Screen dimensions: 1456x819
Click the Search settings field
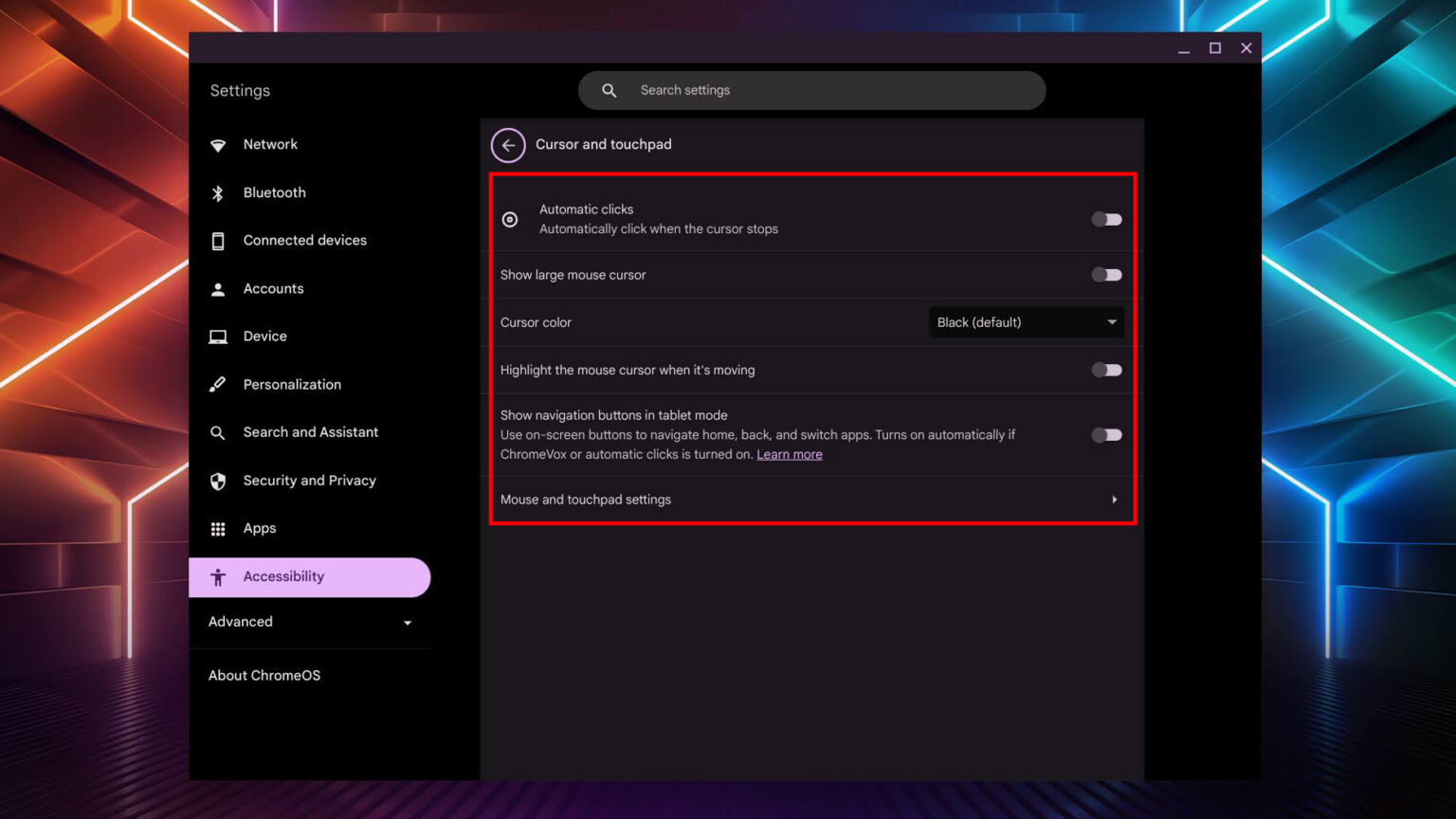(811, 90)
